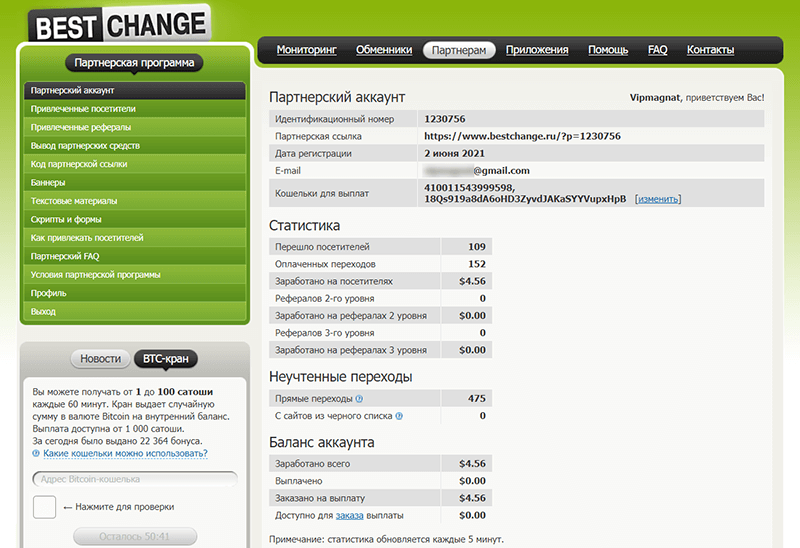Click the Неучтенные переходы heading
Viewport: 800px width, 548px height.
point(341,377)
